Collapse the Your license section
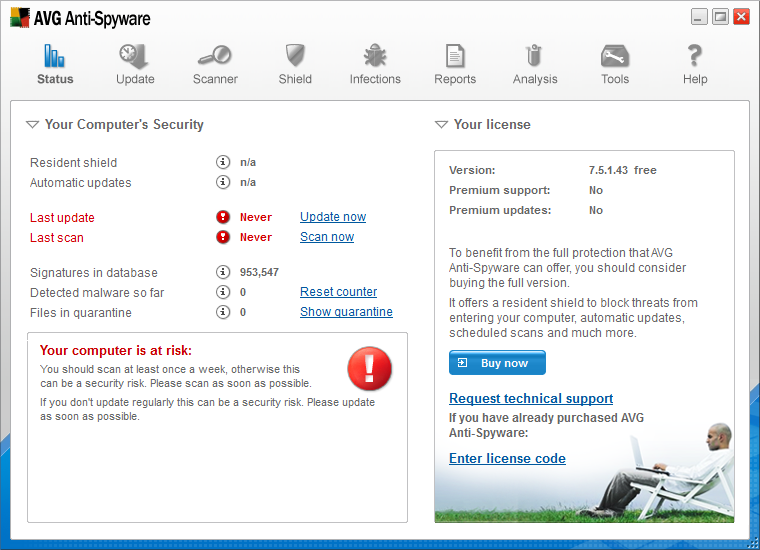 pyautogui.click(x=441, y=125)
